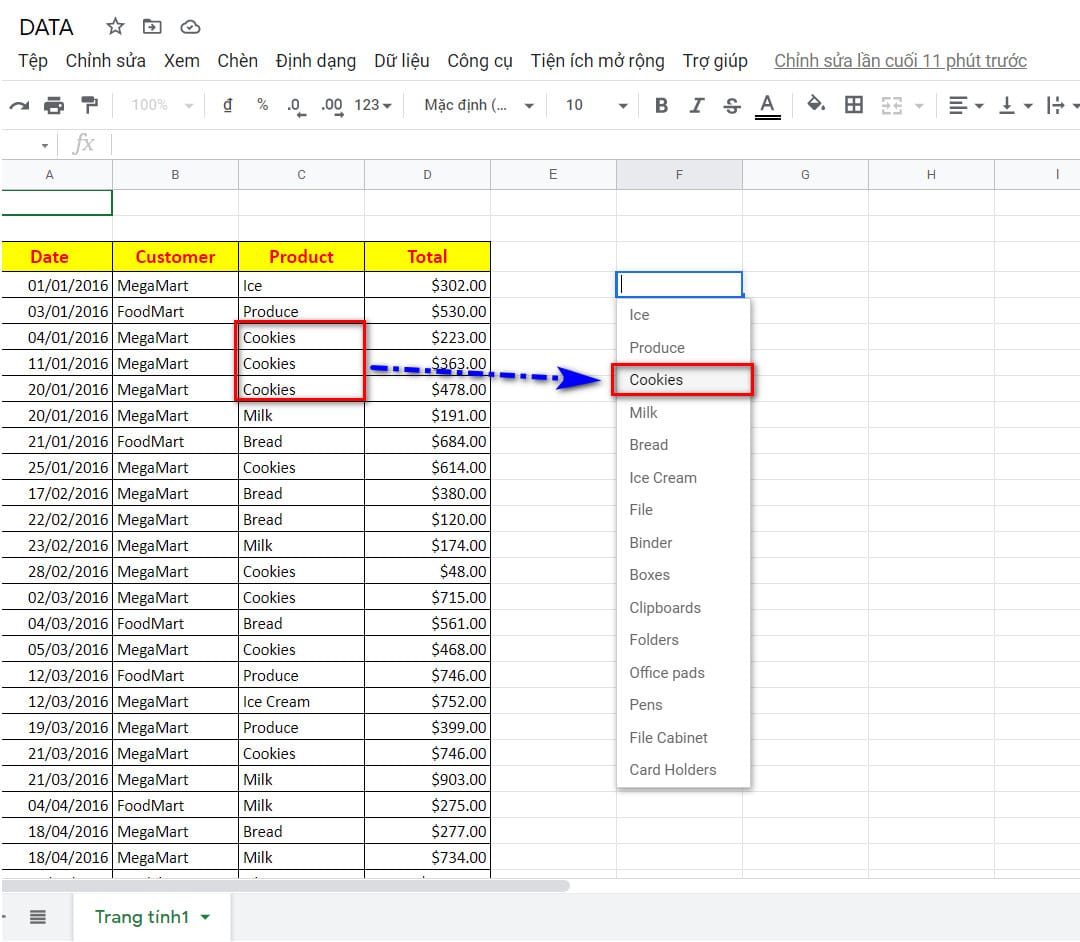1080x942 pixels.
Task: Star the DATA spreadsheet
Action: 115,27
